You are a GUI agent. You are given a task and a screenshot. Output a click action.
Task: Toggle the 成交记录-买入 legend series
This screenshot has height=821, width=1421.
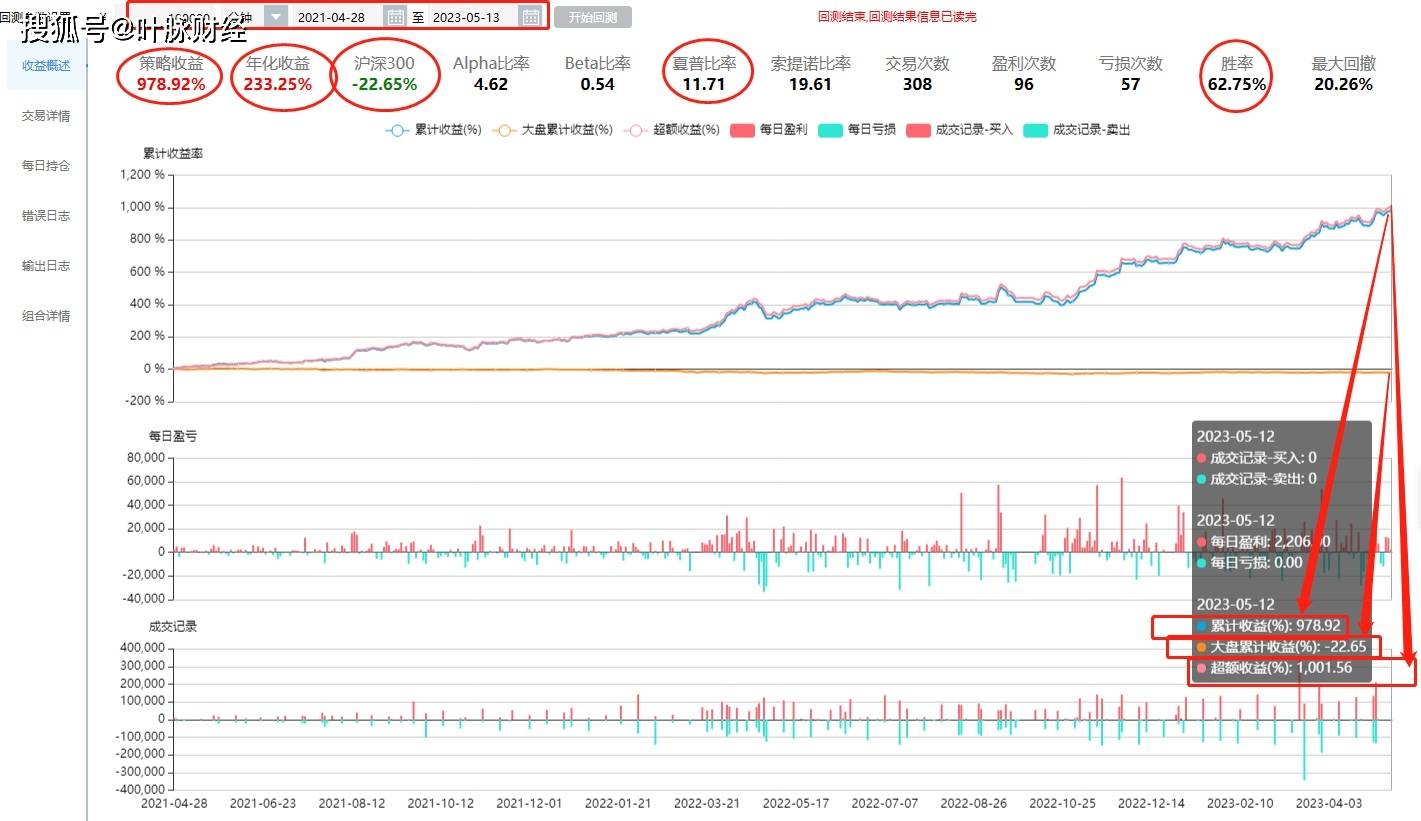[960, 130]
